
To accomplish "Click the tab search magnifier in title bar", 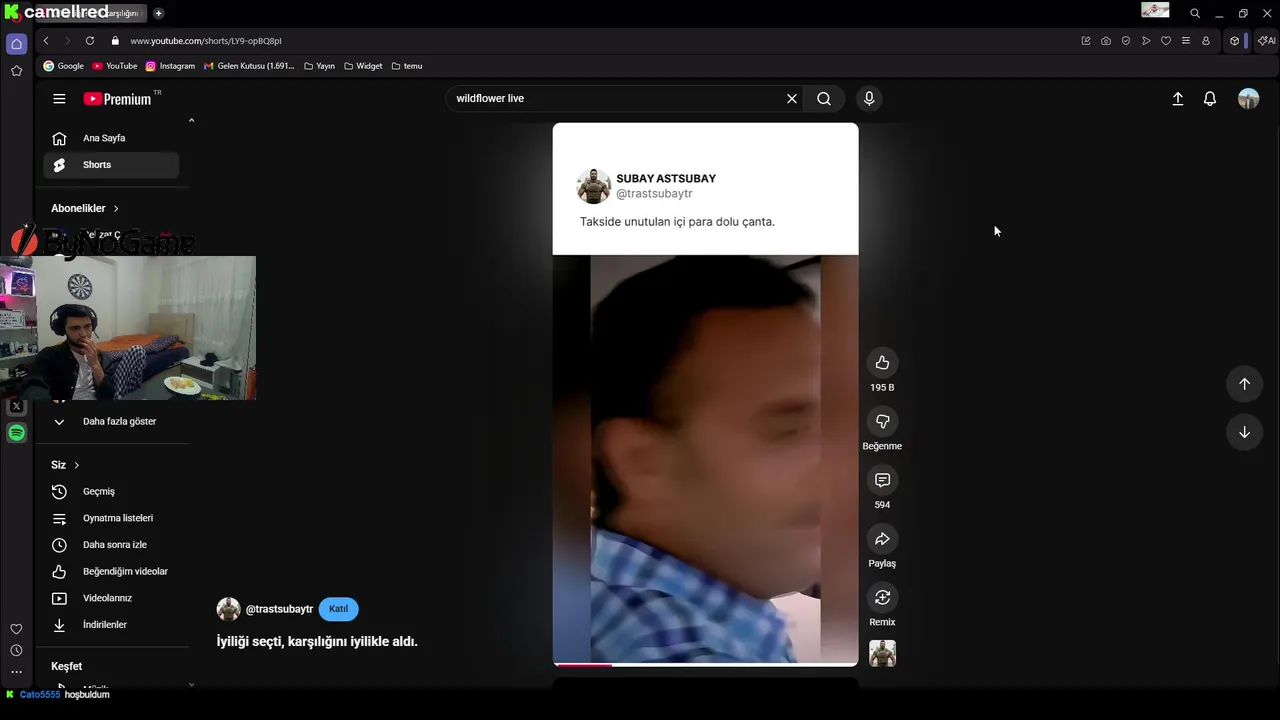I will (1195, 13).
